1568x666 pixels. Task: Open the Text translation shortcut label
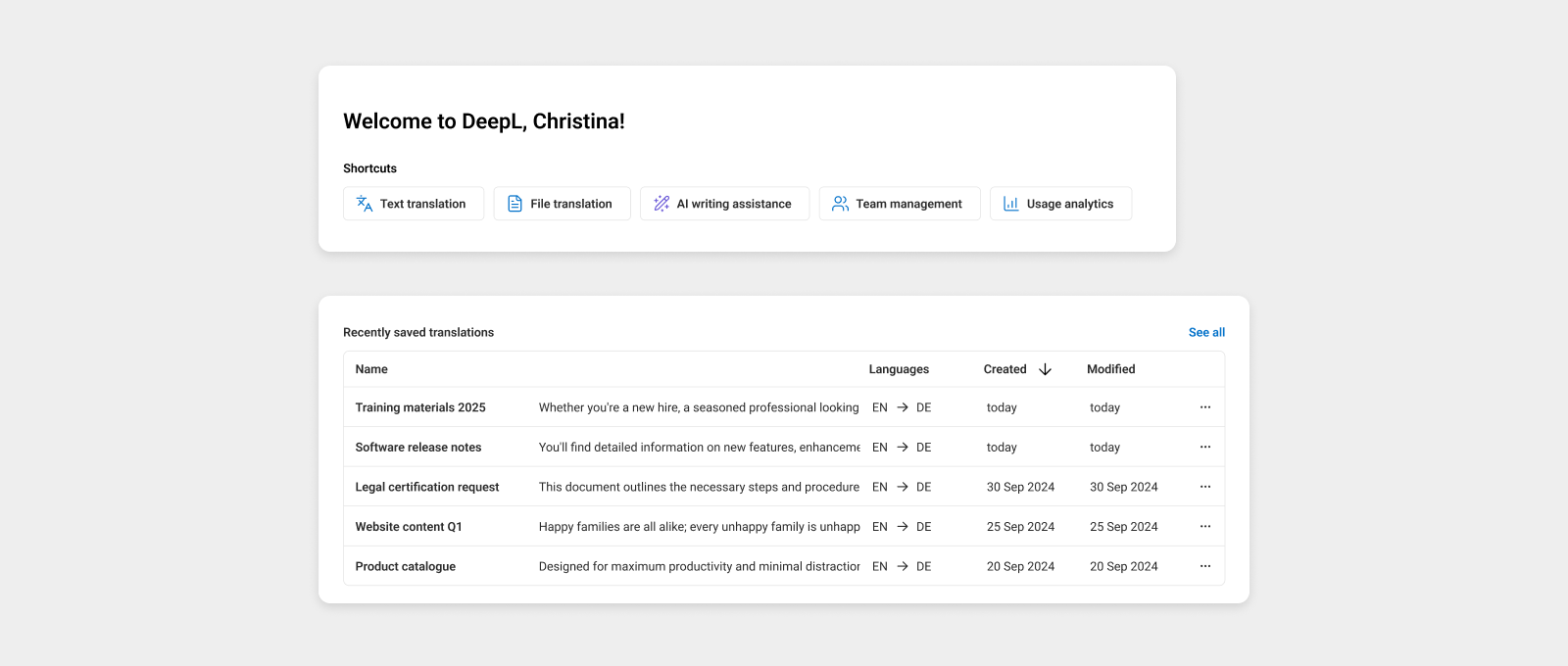pos(422,204)
